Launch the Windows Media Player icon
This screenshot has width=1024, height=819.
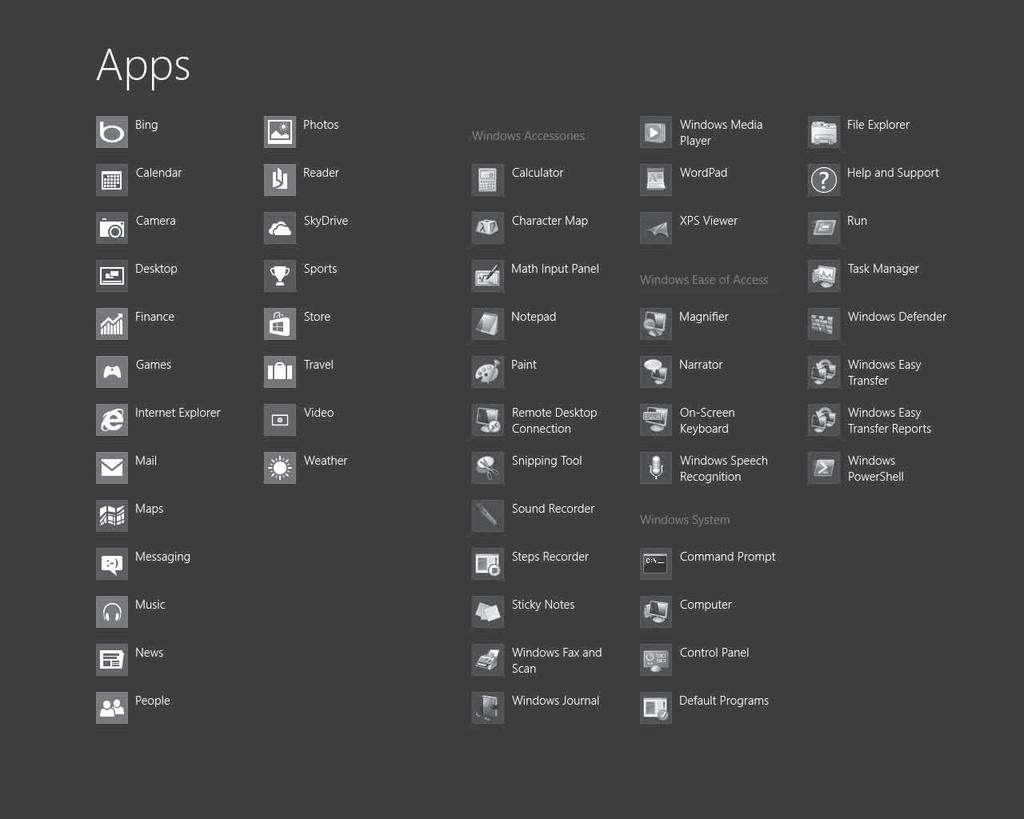(x=656, y=132)
